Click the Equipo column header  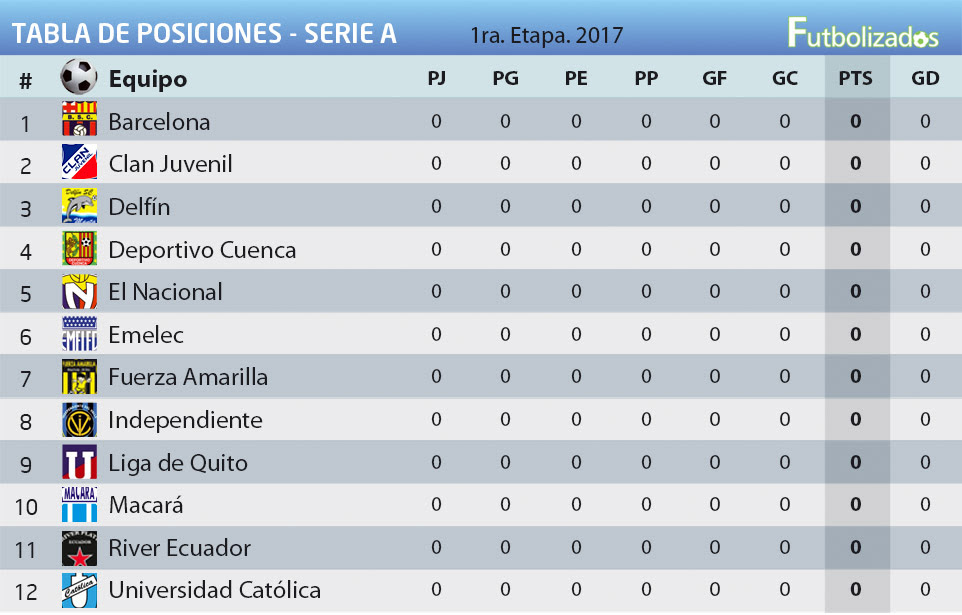pos(148,79)
